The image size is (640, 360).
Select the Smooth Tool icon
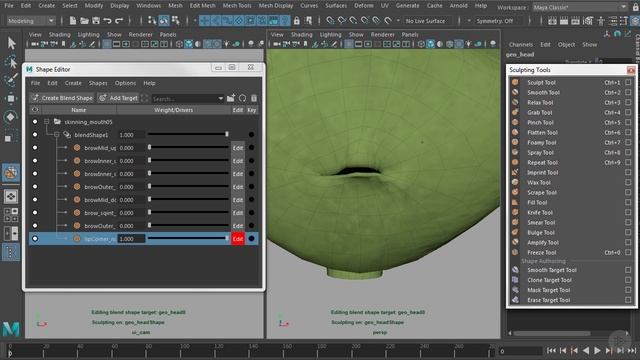pyautogui.click(x=515, y=92)
